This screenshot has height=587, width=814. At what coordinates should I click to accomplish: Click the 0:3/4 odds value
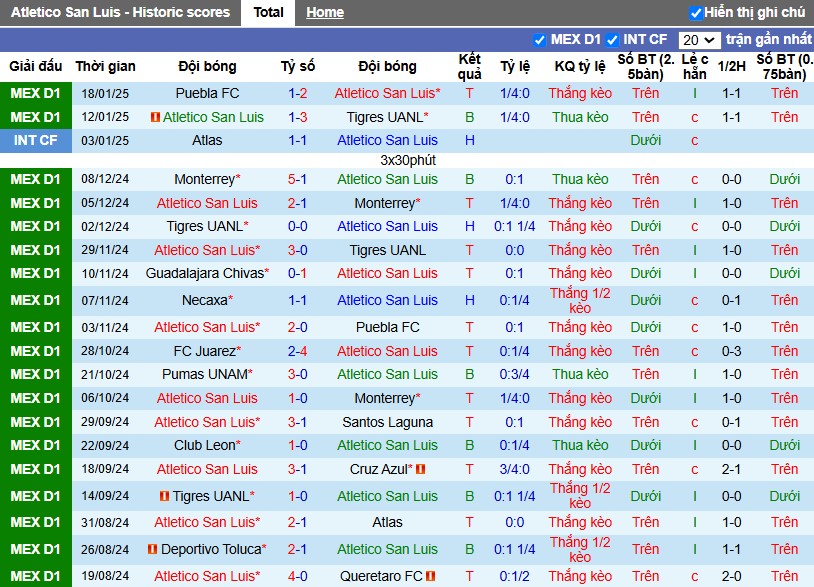point(514,374)
